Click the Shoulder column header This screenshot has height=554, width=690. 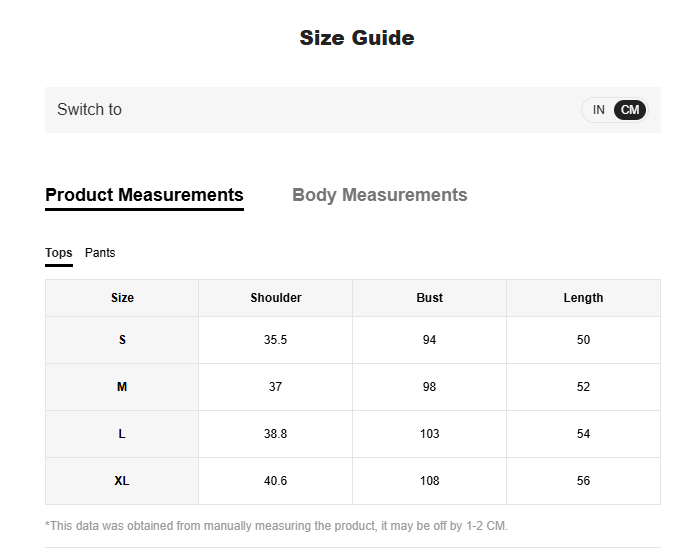click(275, 298)
